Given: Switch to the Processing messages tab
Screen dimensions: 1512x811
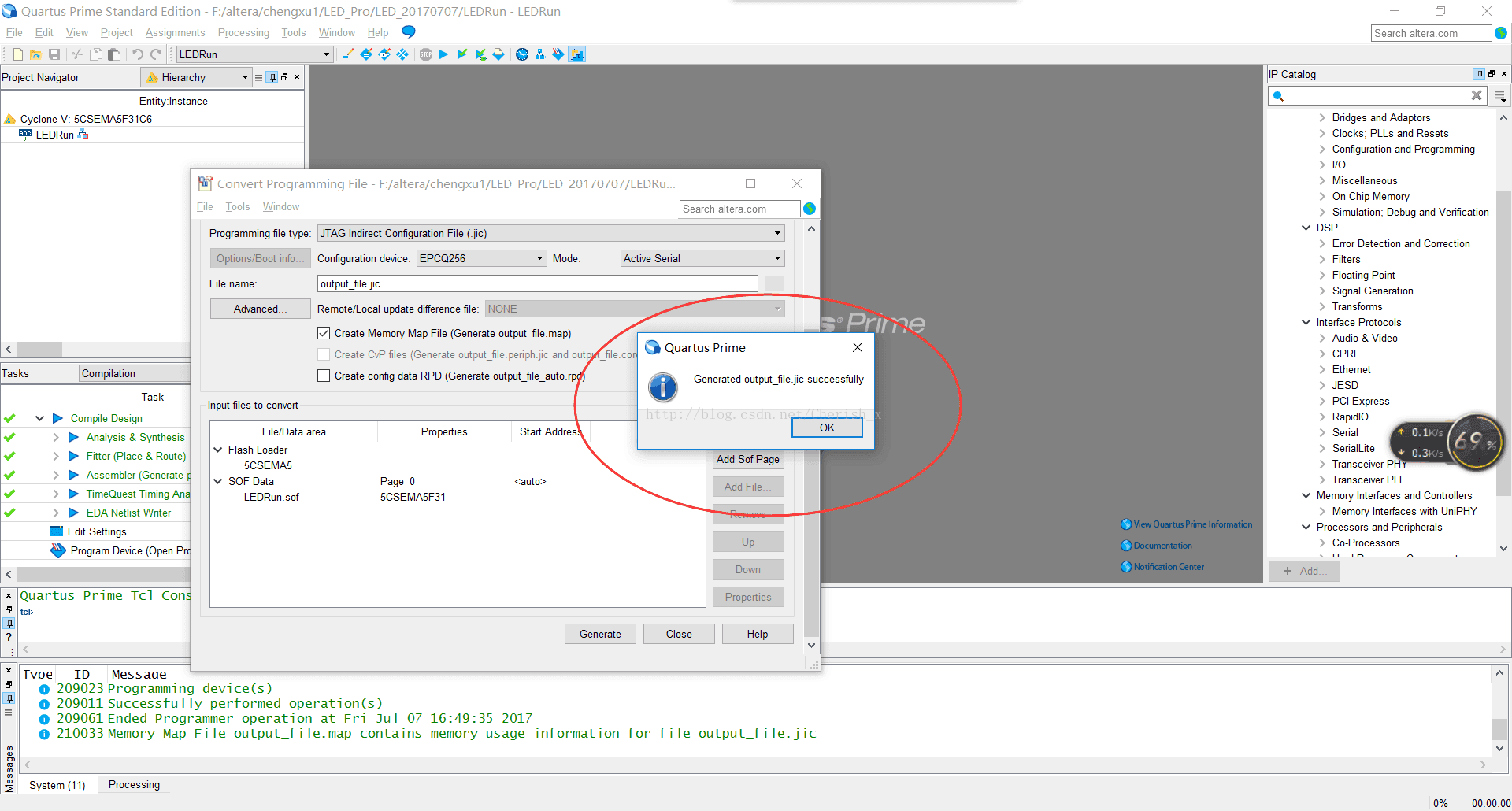Looking at the screenshot, I should 134,784.
